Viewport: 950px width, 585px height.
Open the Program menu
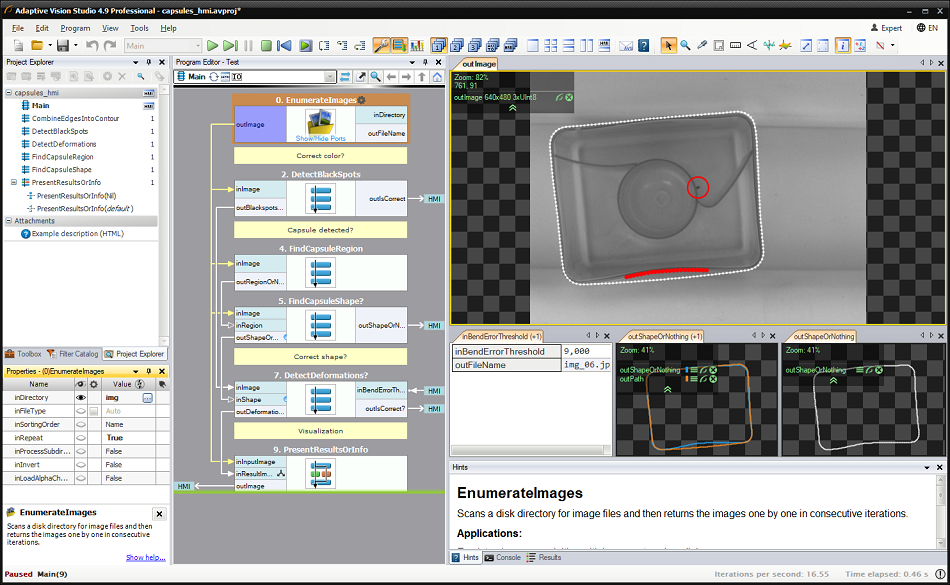[x=75, y=28]
